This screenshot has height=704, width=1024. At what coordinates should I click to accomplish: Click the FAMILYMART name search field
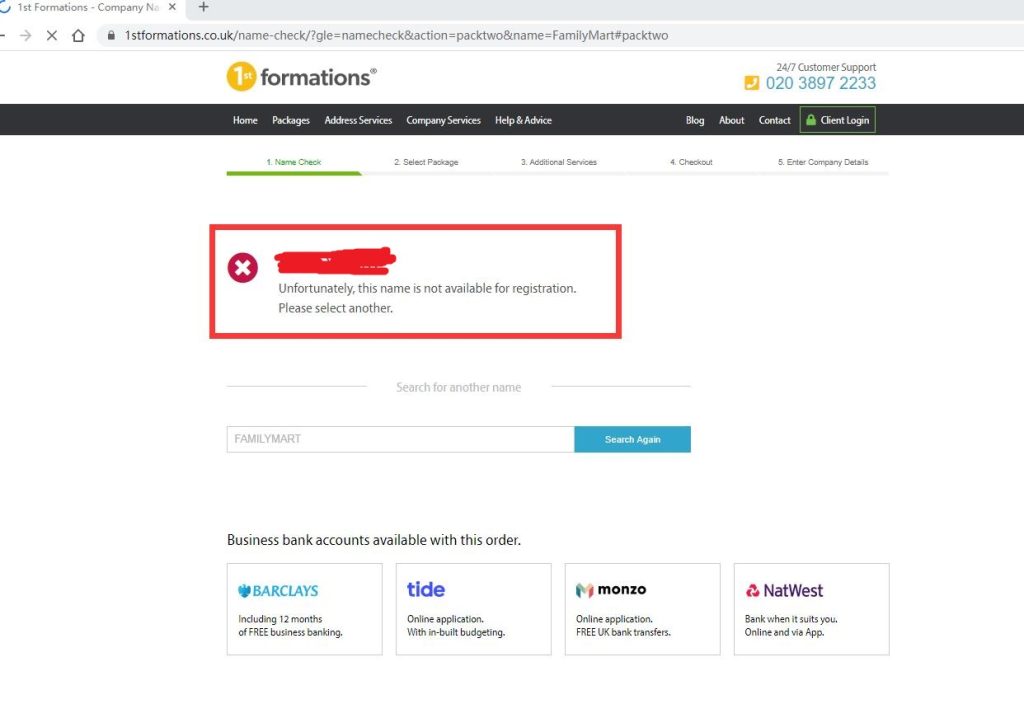[400, 440]
